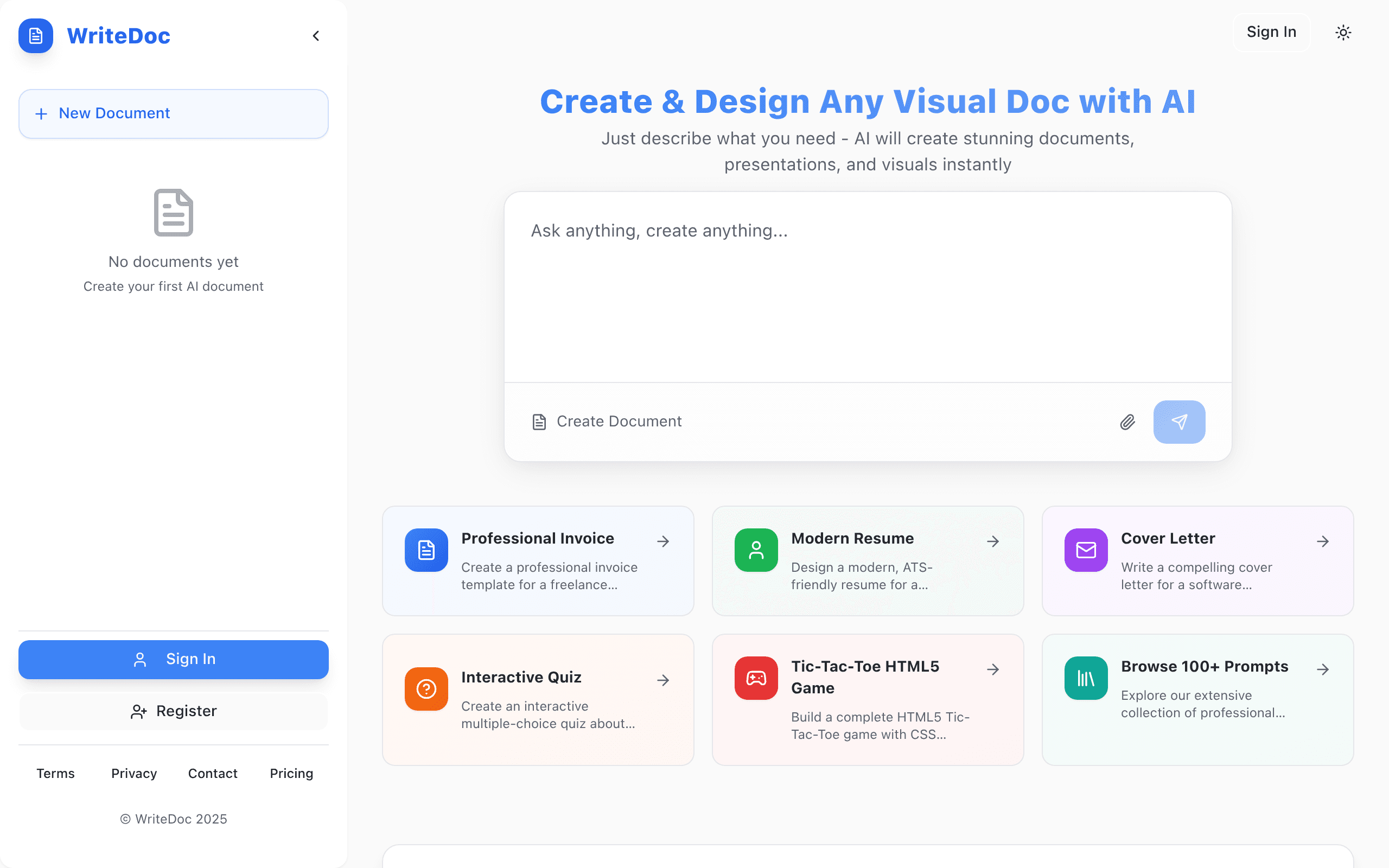The width and height of the screenshot is (1389, 868).
Task: Click 'Design a modern, ATS-friendly resume' description
Action: (x=862, y=576)
